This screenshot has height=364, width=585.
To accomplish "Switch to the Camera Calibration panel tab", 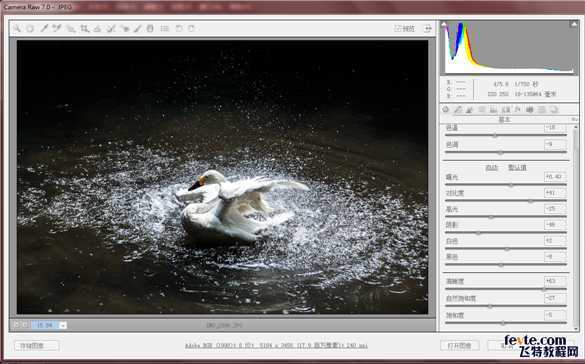I will [x=529, y=110].
